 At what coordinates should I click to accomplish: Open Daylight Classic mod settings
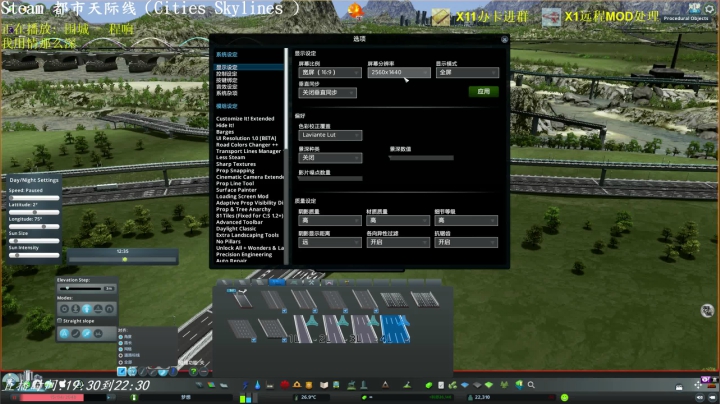click(x=236, y=229)
